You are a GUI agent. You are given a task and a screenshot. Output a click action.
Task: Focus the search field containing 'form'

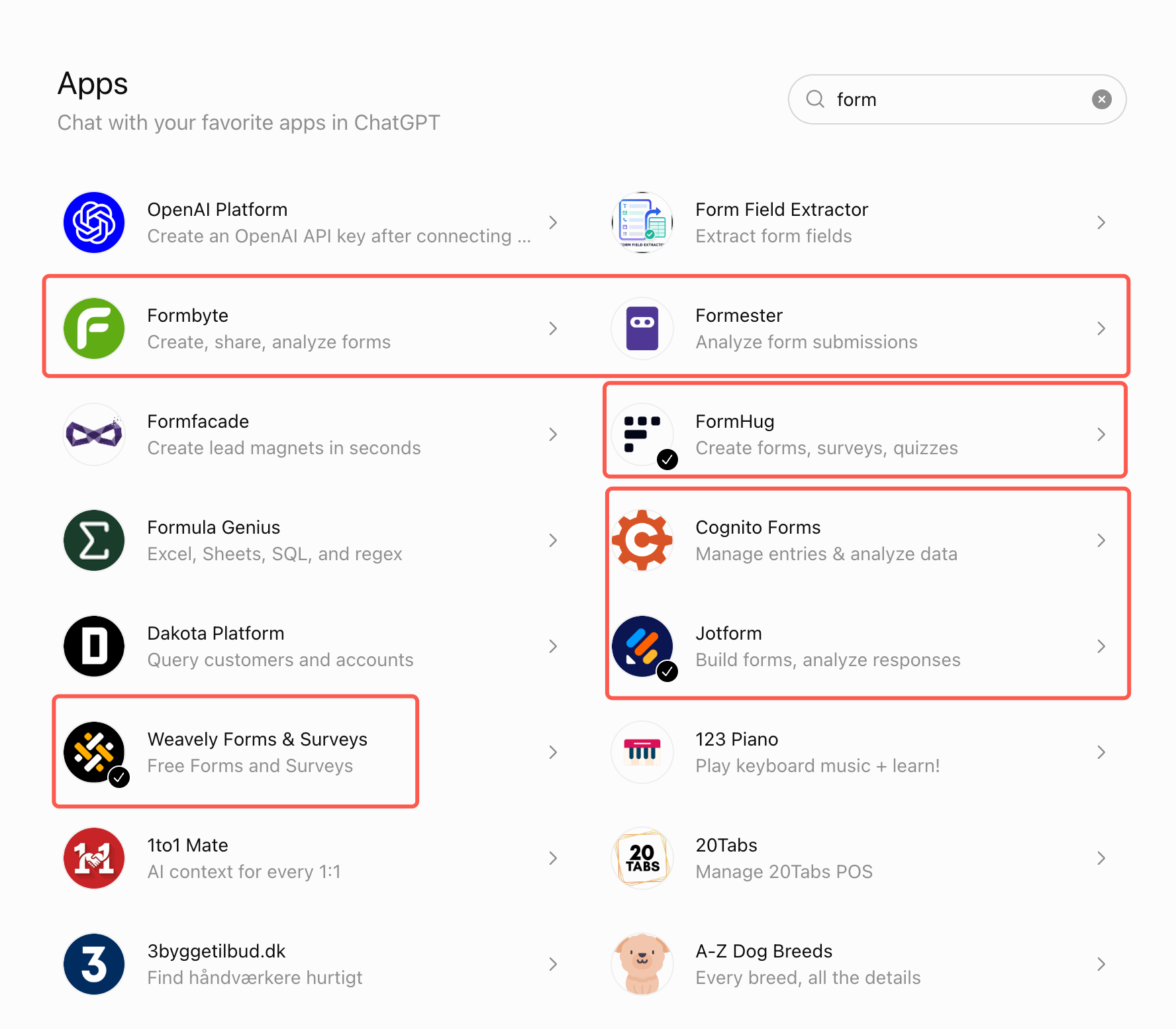pos(957,99)
